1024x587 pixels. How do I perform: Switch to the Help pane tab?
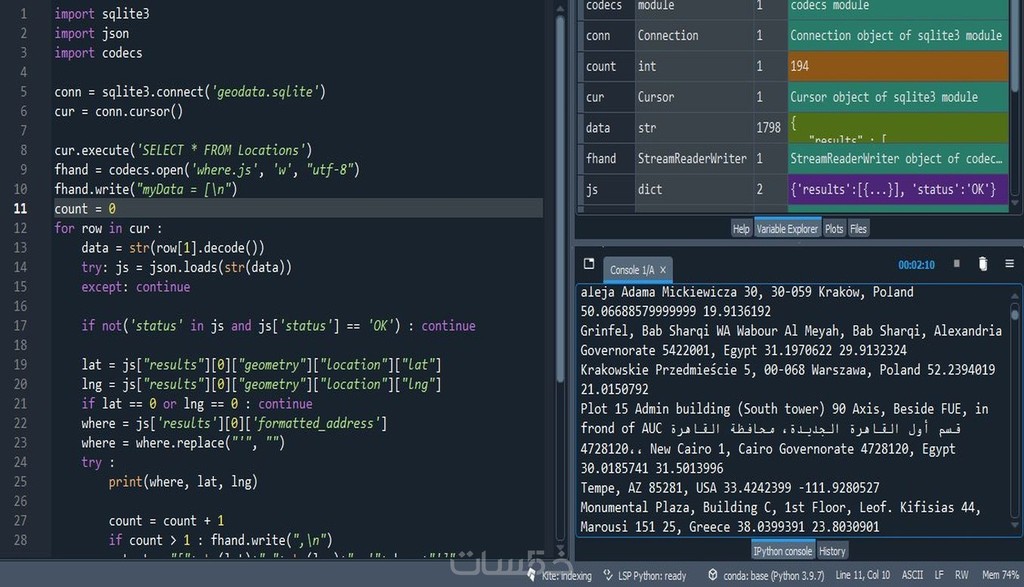[741, 229]
